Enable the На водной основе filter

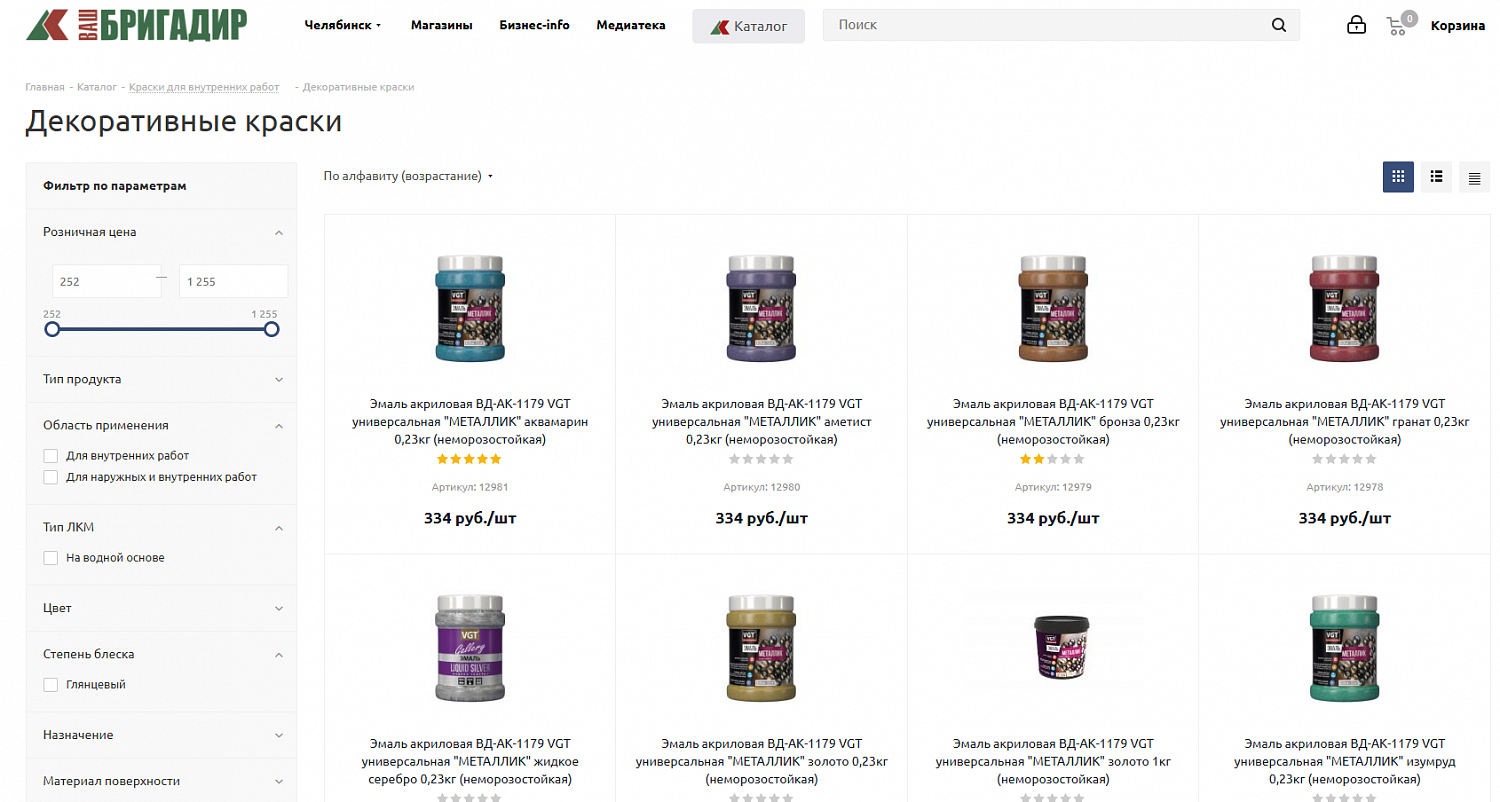51,558
